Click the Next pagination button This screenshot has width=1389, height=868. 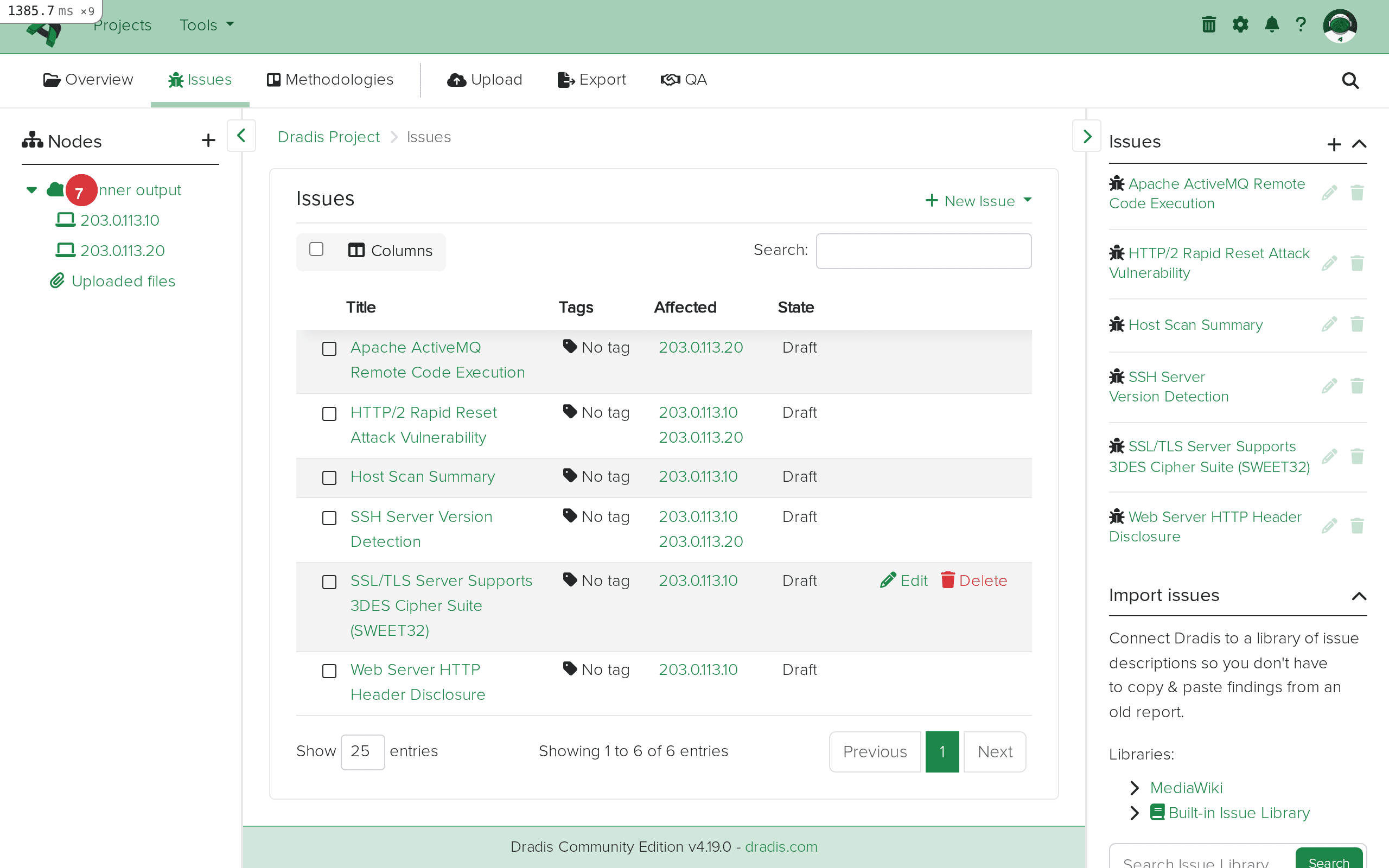pos(993,751)
